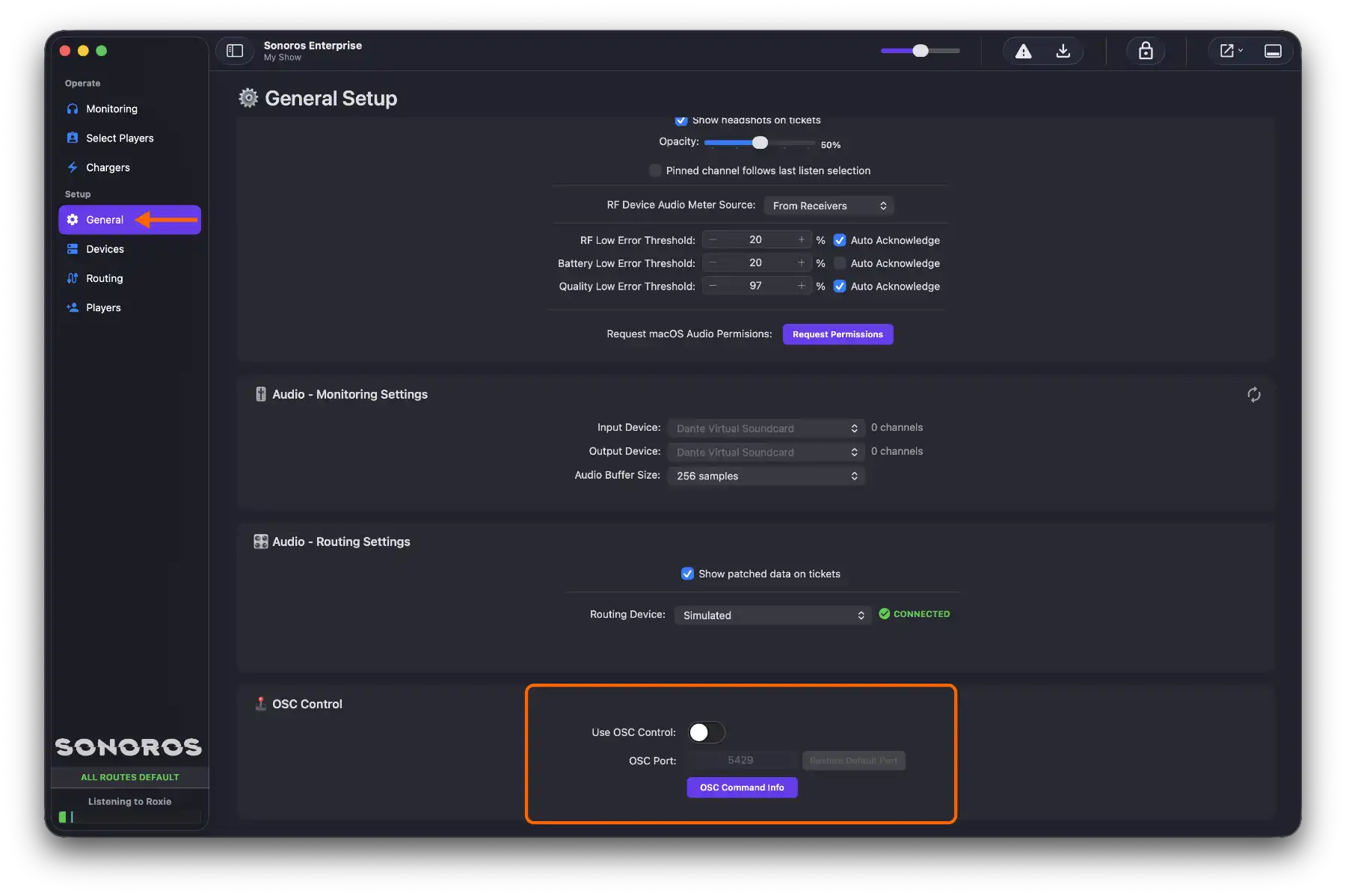Viewport: 1346px width, 896px height.
Task: Click the OSC Port number field
Action: 741,761
